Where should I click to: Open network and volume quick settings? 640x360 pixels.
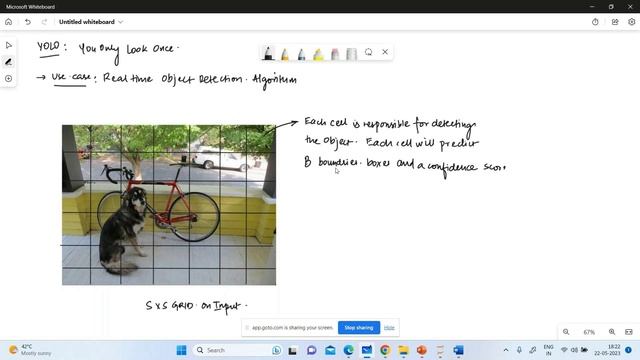click(x=574, y=350)
